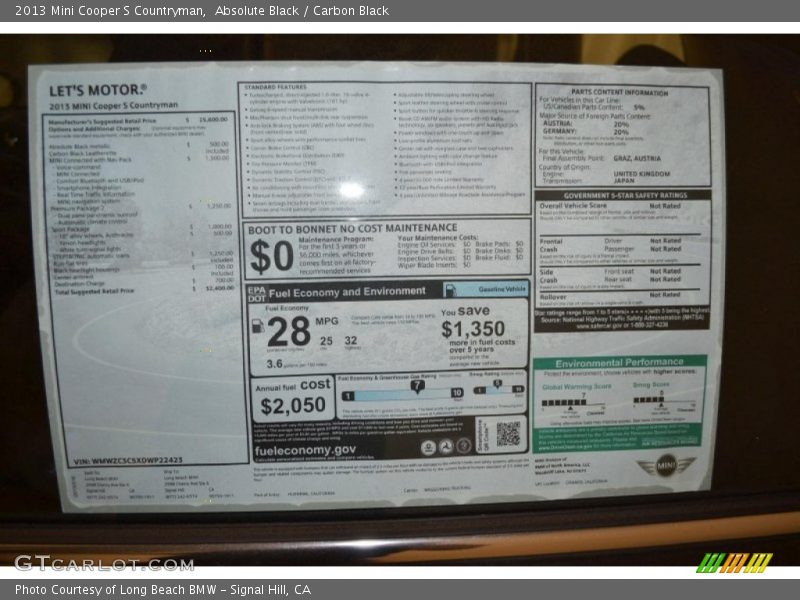Click the colored stripes logo at bottom right
The width and height of the screenshot is (800, 600).
point(734,563)
